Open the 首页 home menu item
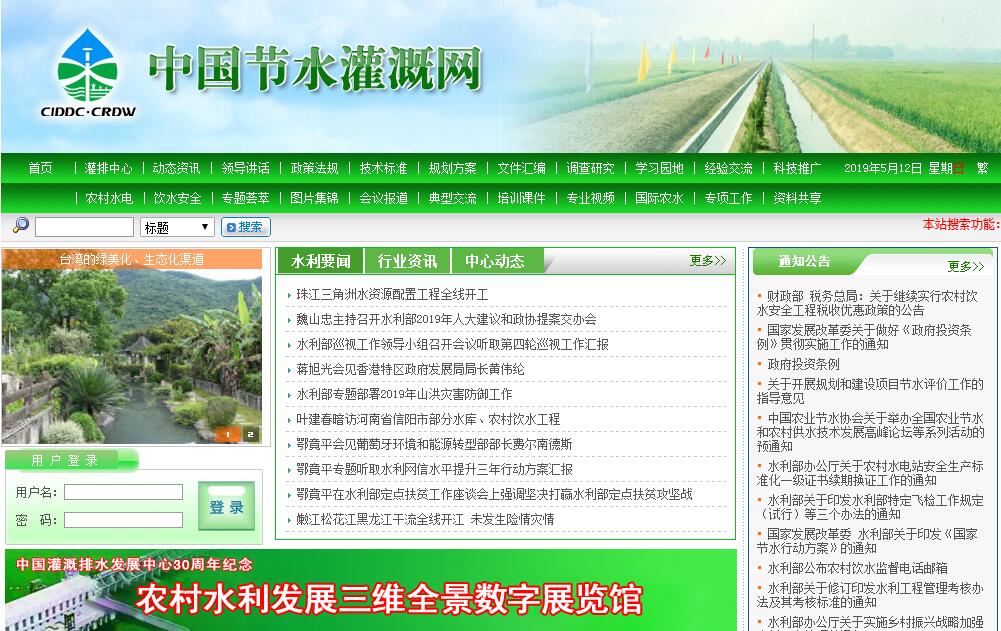Image resolution: width=1001 pixels, height=631 pixels. [x=40, y=168]
